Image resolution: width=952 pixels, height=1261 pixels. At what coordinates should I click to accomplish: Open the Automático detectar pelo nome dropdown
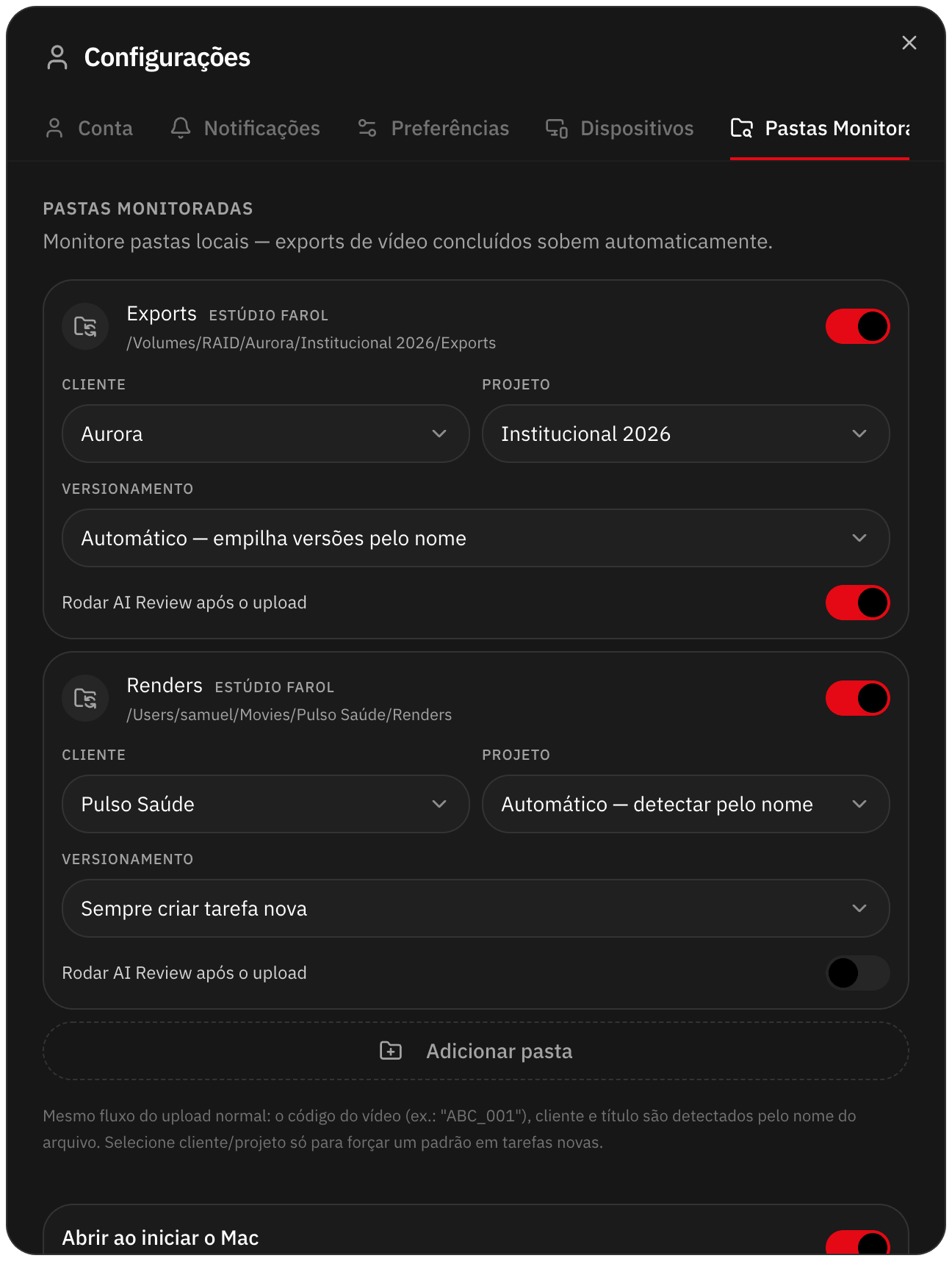pos(686,804)
